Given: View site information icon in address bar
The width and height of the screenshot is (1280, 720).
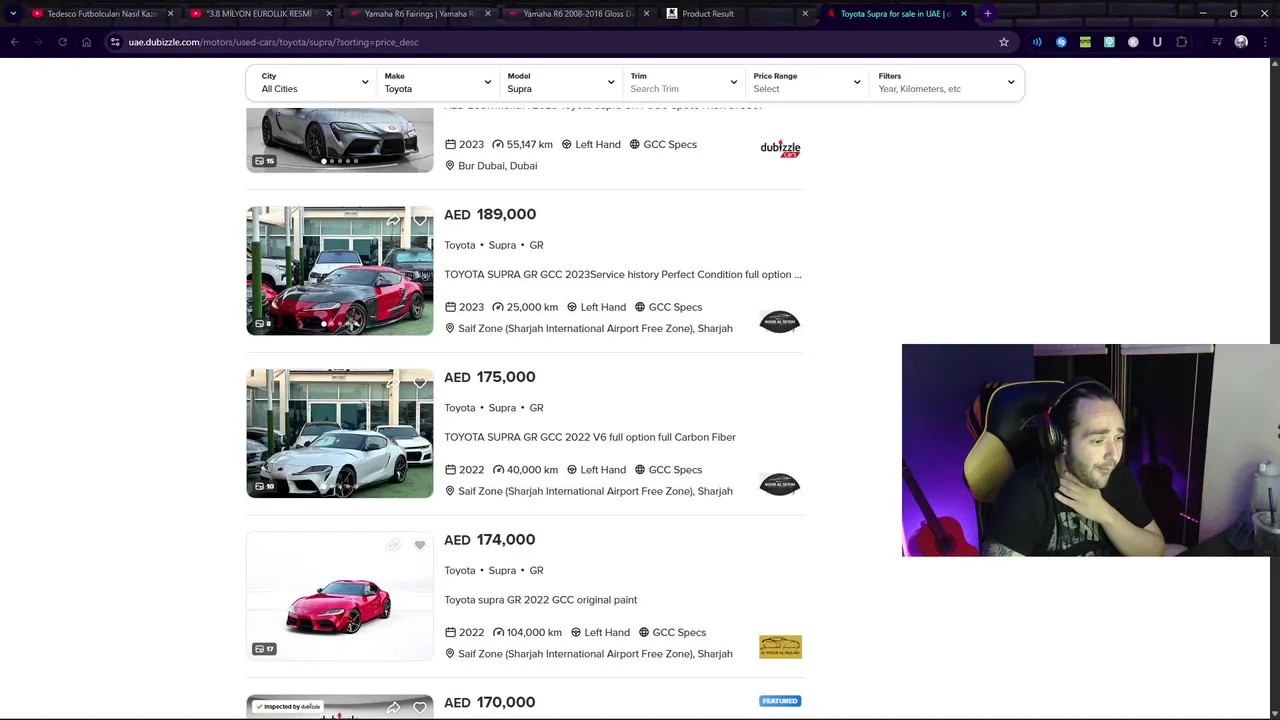Looking at the screenshot, I should point(115,42).
